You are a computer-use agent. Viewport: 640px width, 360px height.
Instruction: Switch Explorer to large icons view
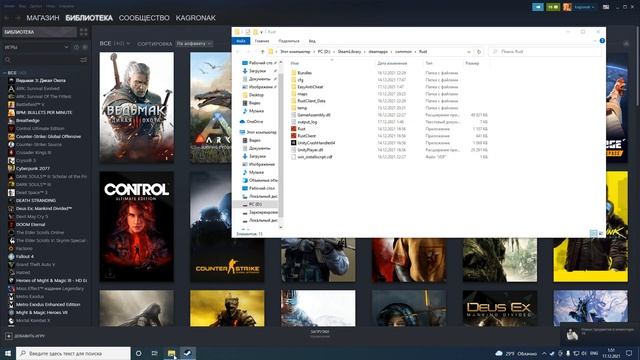coord(601,233)
